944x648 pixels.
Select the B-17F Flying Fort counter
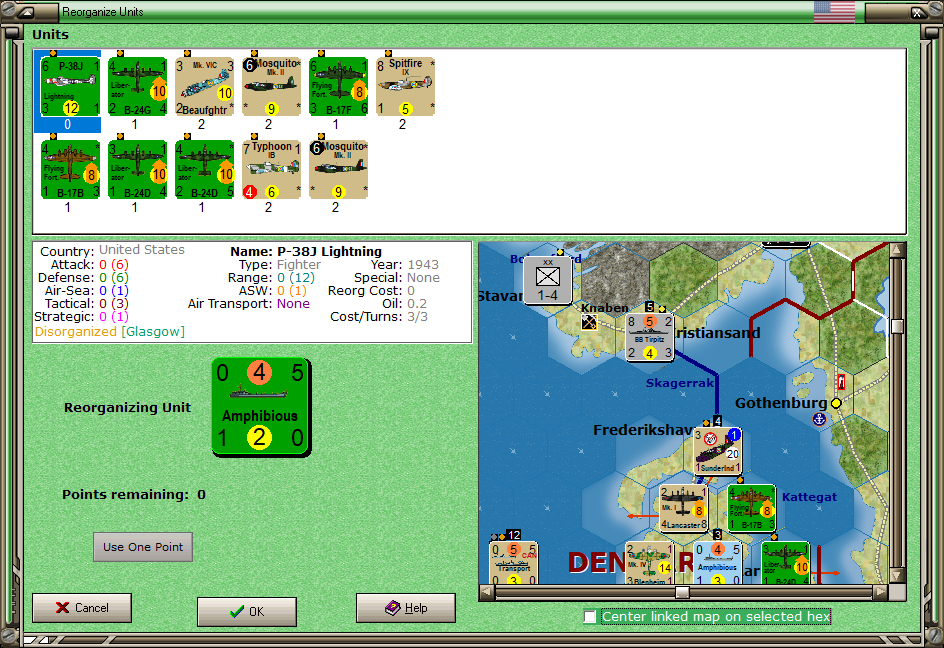coord(338,86)
